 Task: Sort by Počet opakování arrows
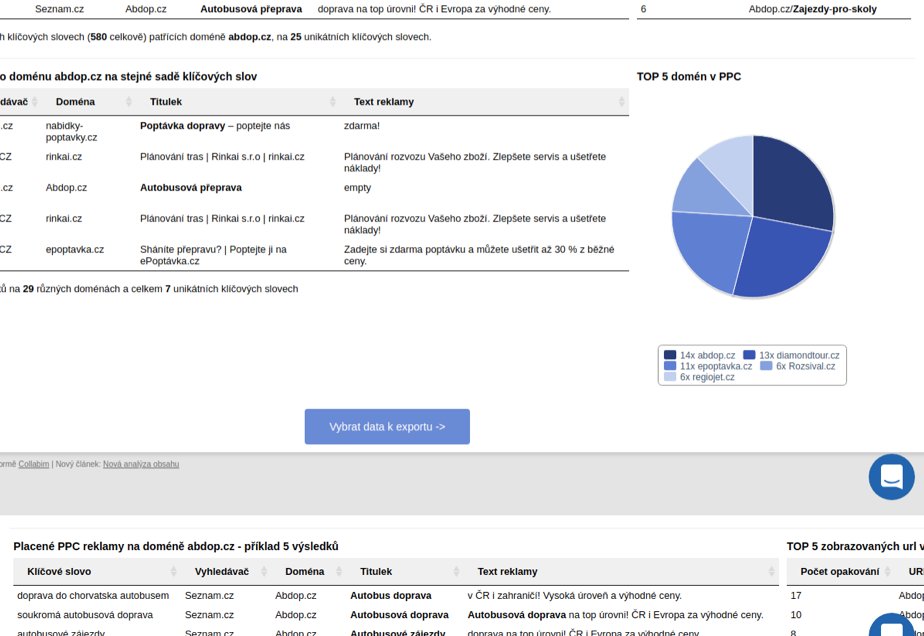(x=888, y=571)
